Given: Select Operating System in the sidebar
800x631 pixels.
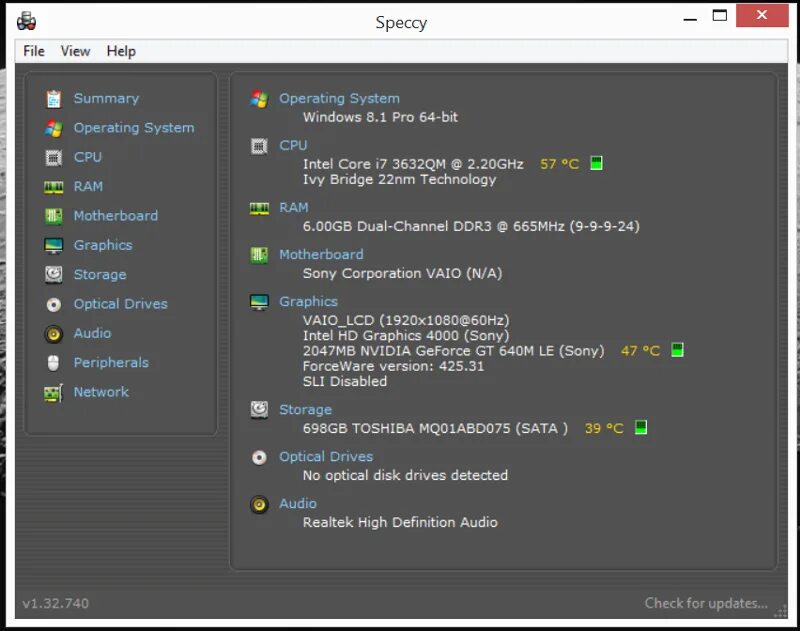Looking at the screenshot, I should [x=134, y=128].
